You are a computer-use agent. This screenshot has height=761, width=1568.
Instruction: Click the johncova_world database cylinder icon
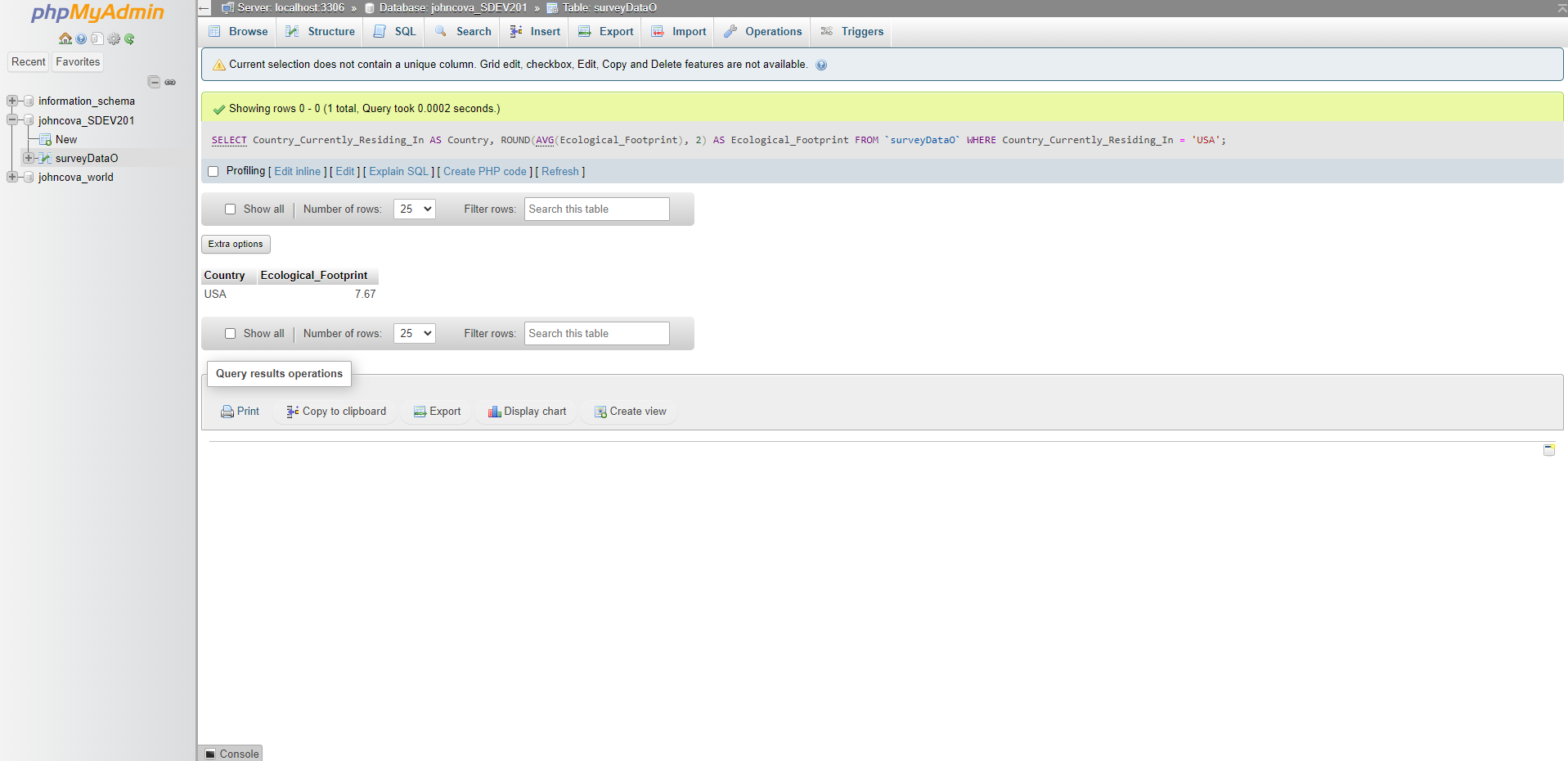(29, 178)
